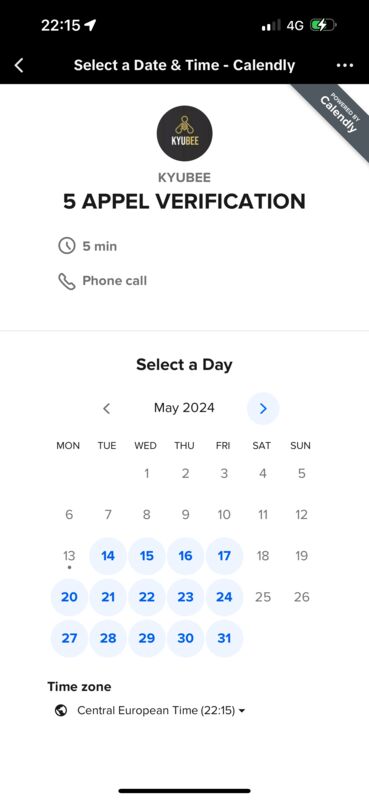Go to the previous month
This screenshot has width=369, height=800.
coord(106,408)
